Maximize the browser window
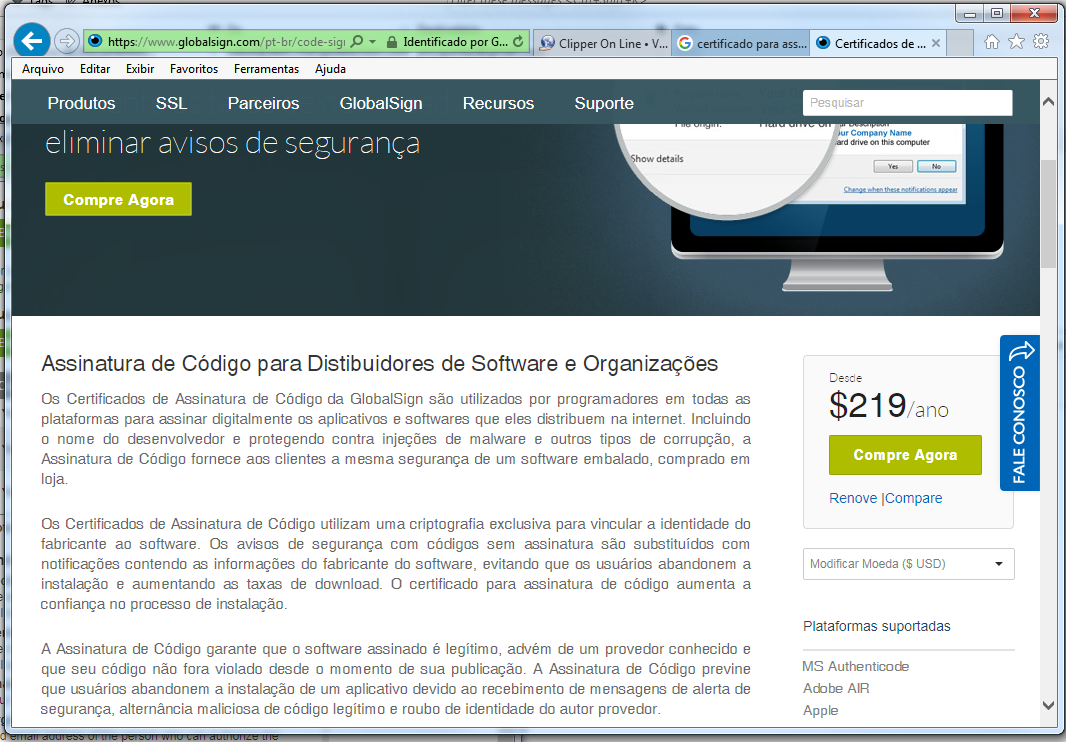Screen dimensions: 1066x742 click(997, 13)
